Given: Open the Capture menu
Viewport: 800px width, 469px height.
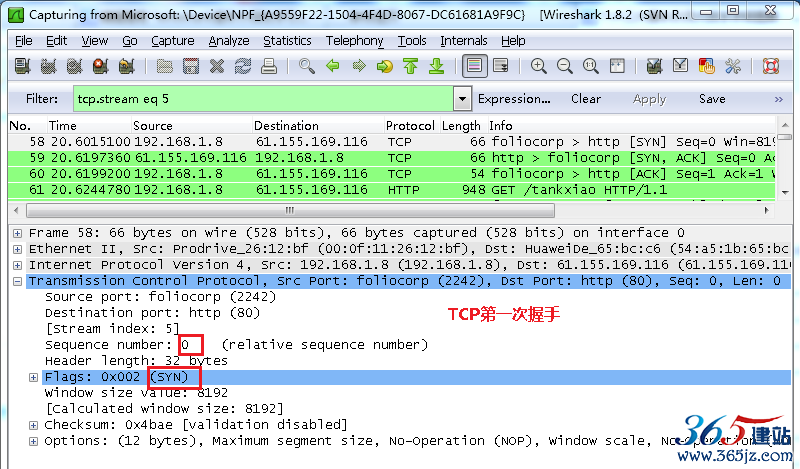Looking at the screenshot, I should pos(172,41).
